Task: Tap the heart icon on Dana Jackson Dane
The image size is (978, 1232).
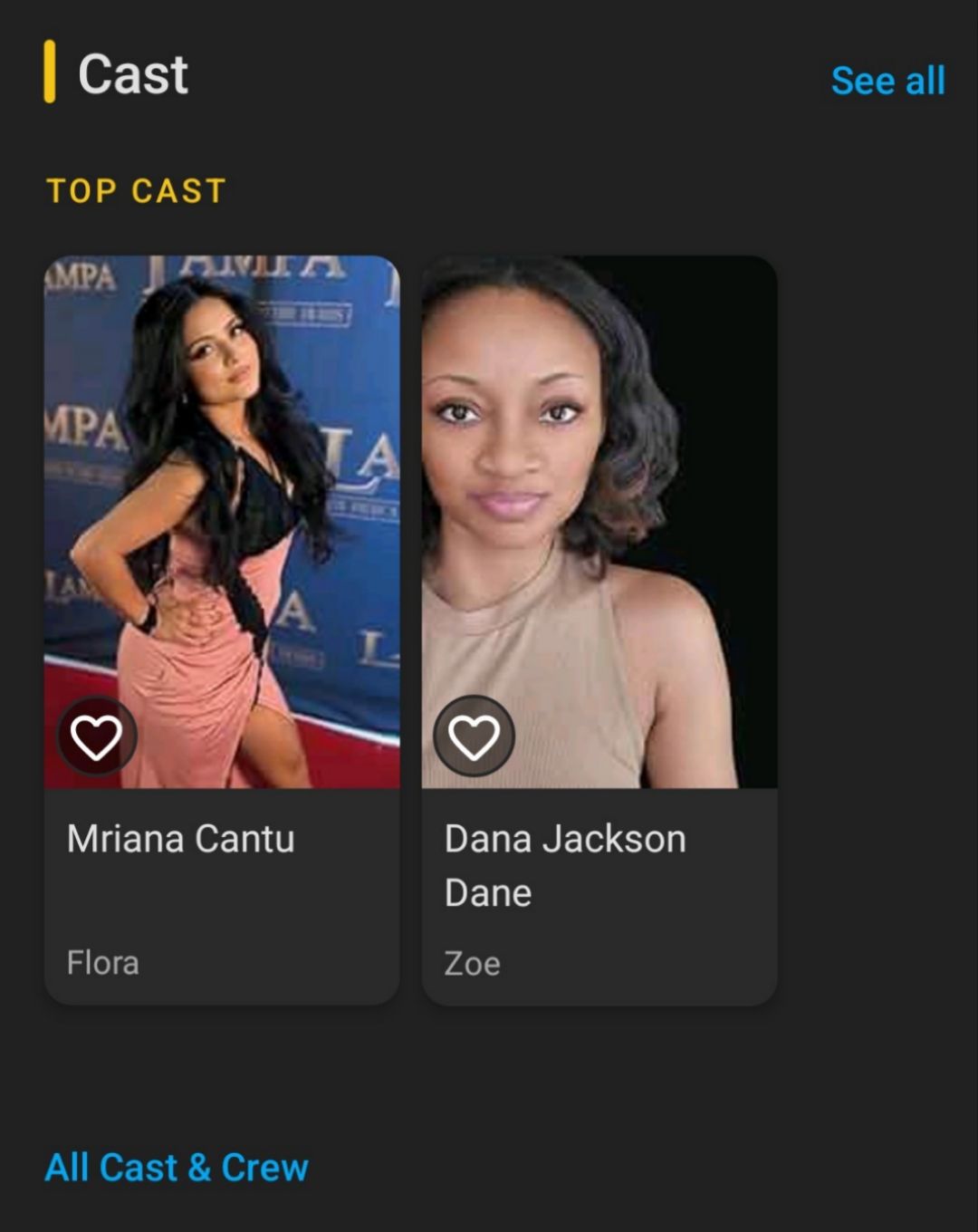Action: [x=474, y=736]
